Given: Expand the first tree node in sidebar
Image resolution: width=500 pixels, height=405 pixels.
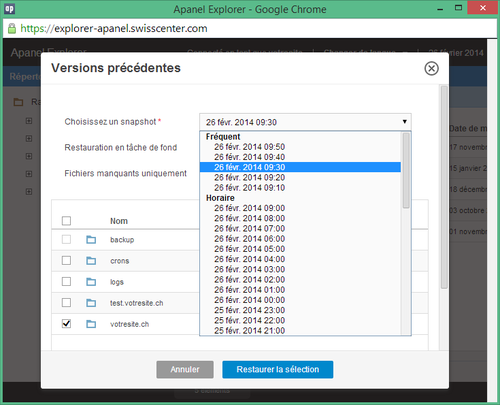Looking at the screenshot, I should (29, 121).
